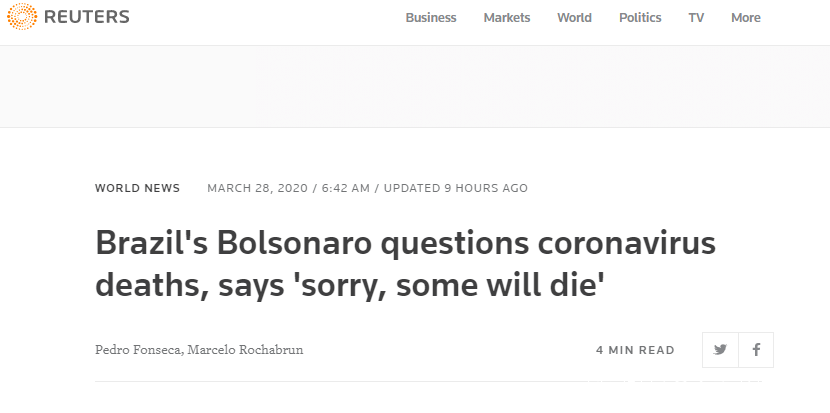Open the World news section
830x413 pixels.
coord(574,18)
